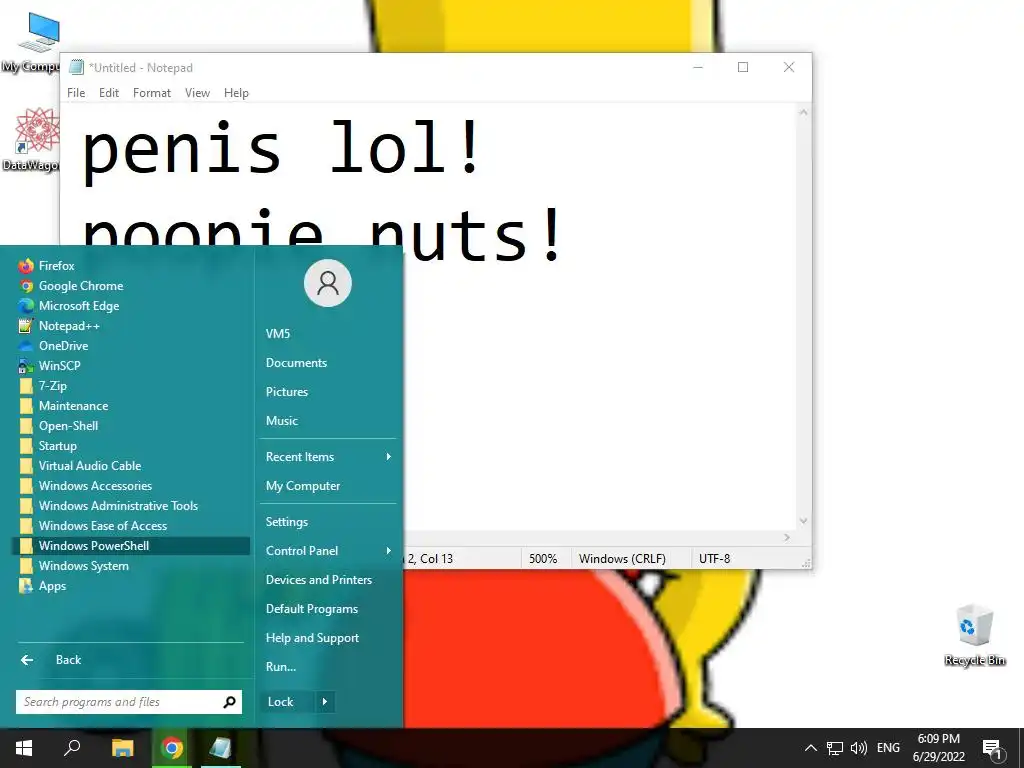Show hidden tray icons

pyautogui.click(x=810, y=748)
